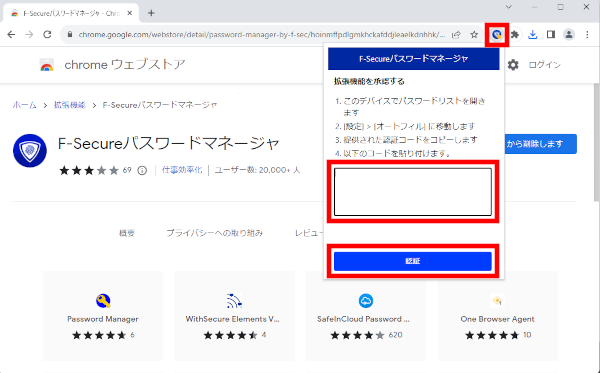Click the authorization code input box
This screenshot has width=600, height=373.
(x=413, y=192)
